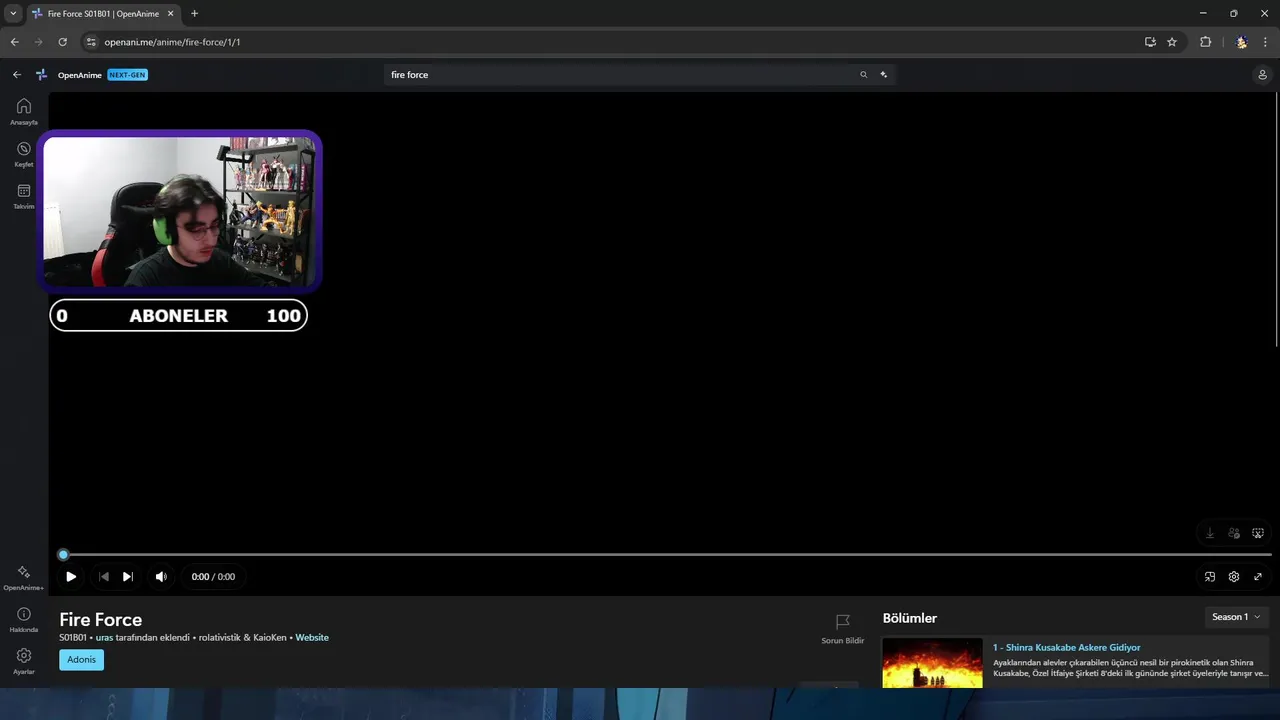Go back with the in-app back arrow
This screenshot has height=720, width=1280.
[17, 75]
